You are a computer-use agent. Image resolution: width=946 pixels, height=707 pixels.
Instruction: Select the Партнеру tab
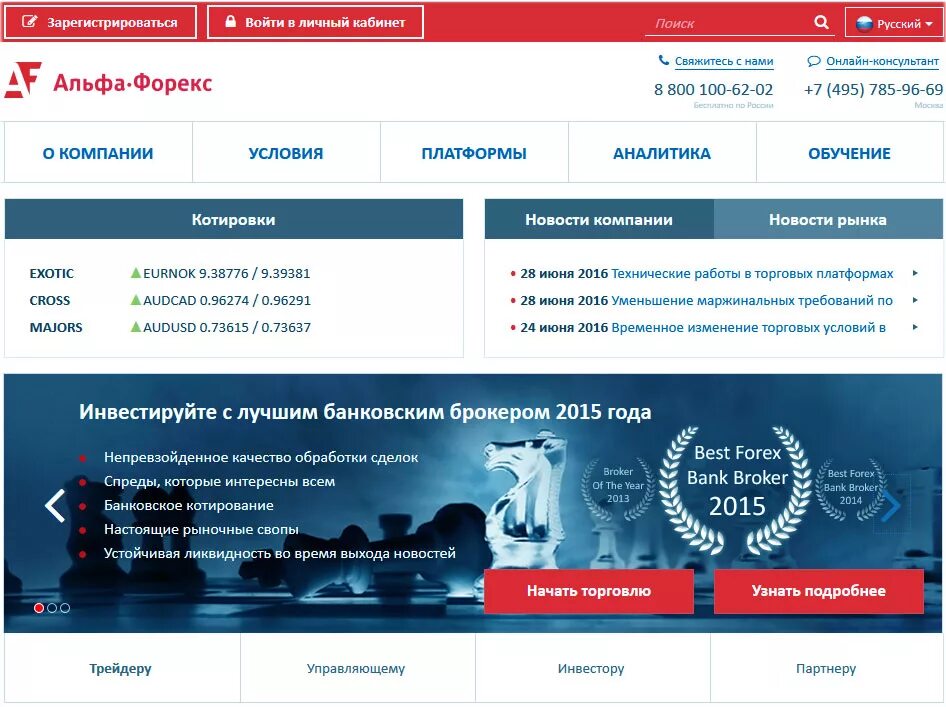826,668
